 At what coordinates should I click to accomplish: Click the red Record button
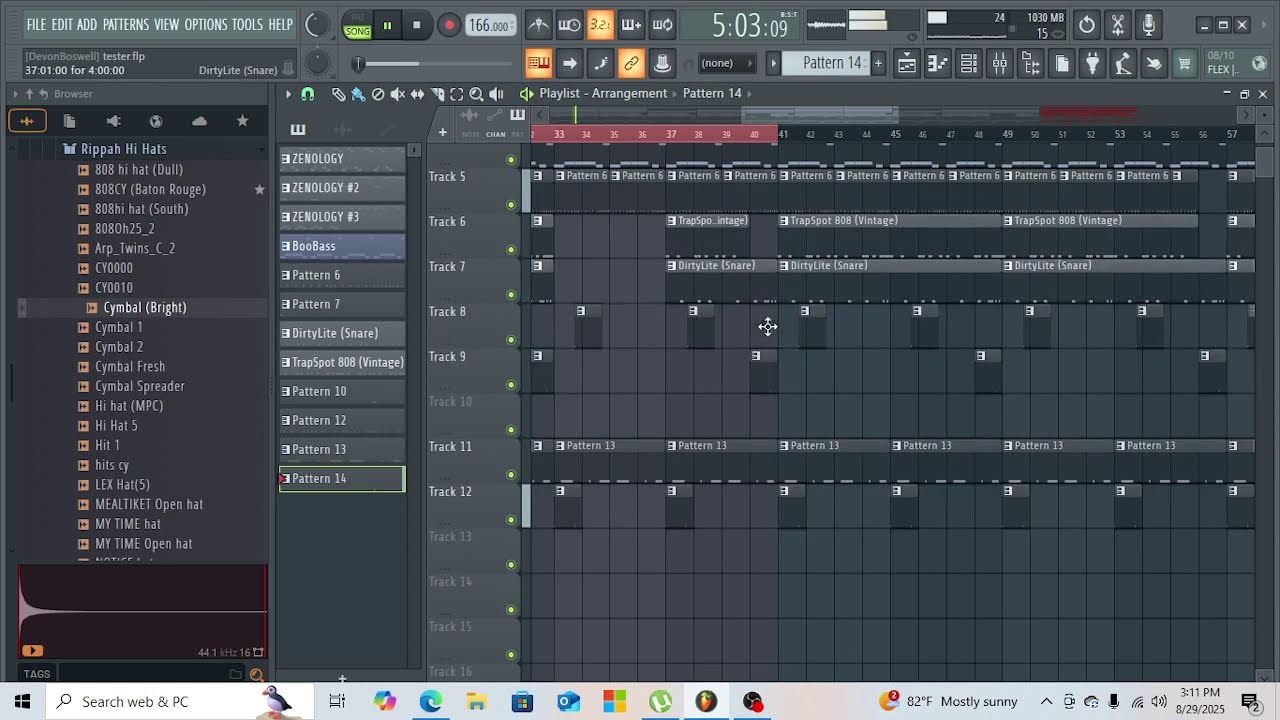tap(449, 25)
